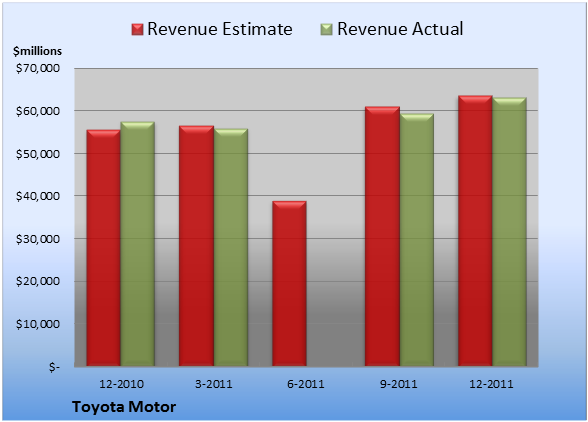Click the '3-2011' quarter label
This screenshot has width=588, height=422.
214,384
